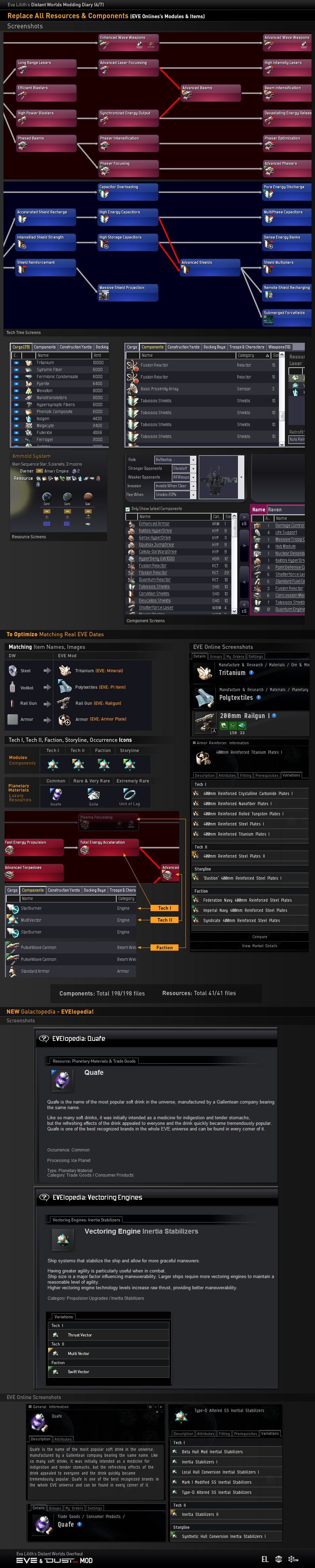Click the Advanced Shields node icon
This screenshot has width=315, height=1568.
186,270
